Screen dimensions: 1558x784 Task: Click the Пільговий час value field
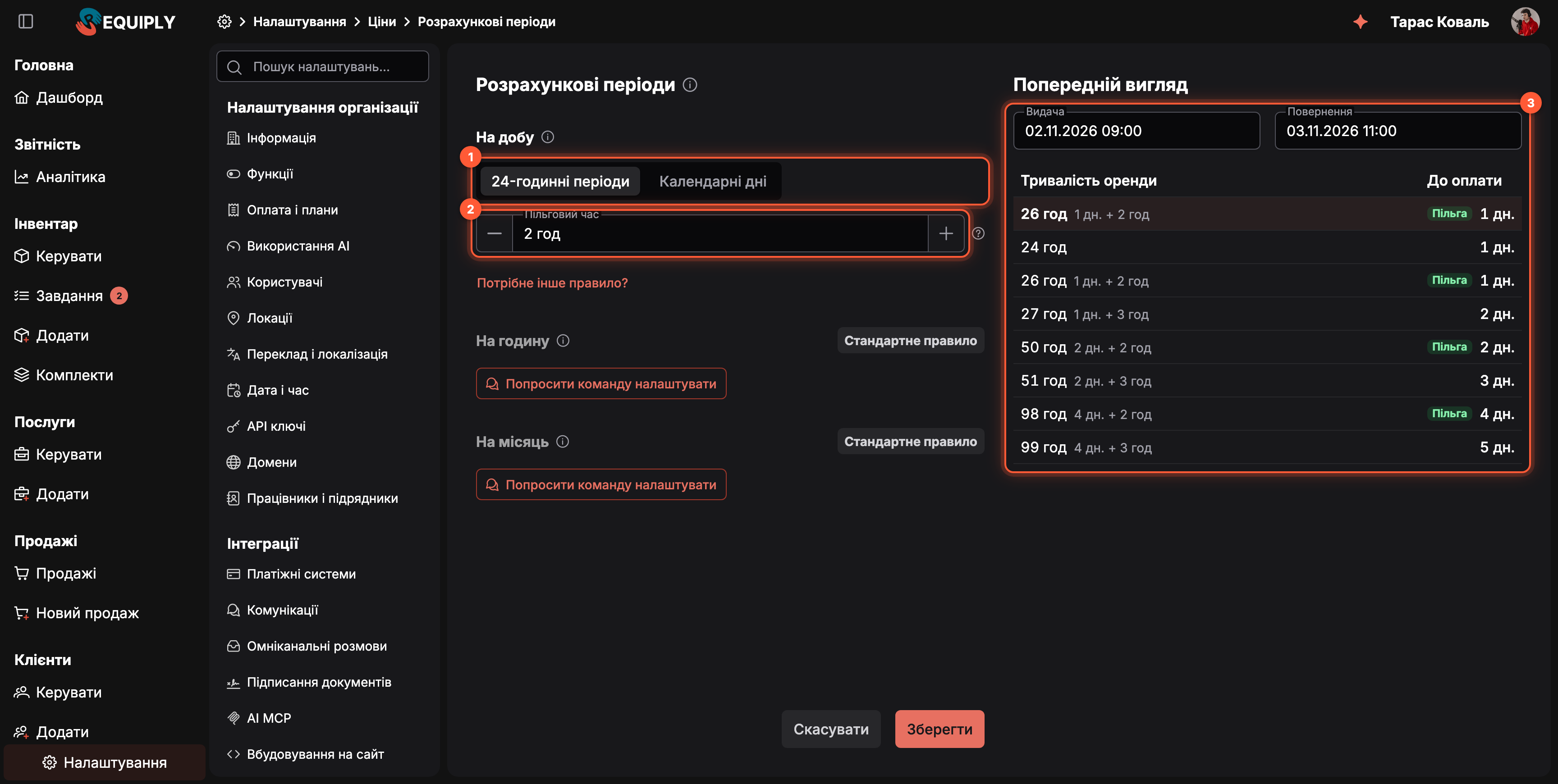click(720, 233)
